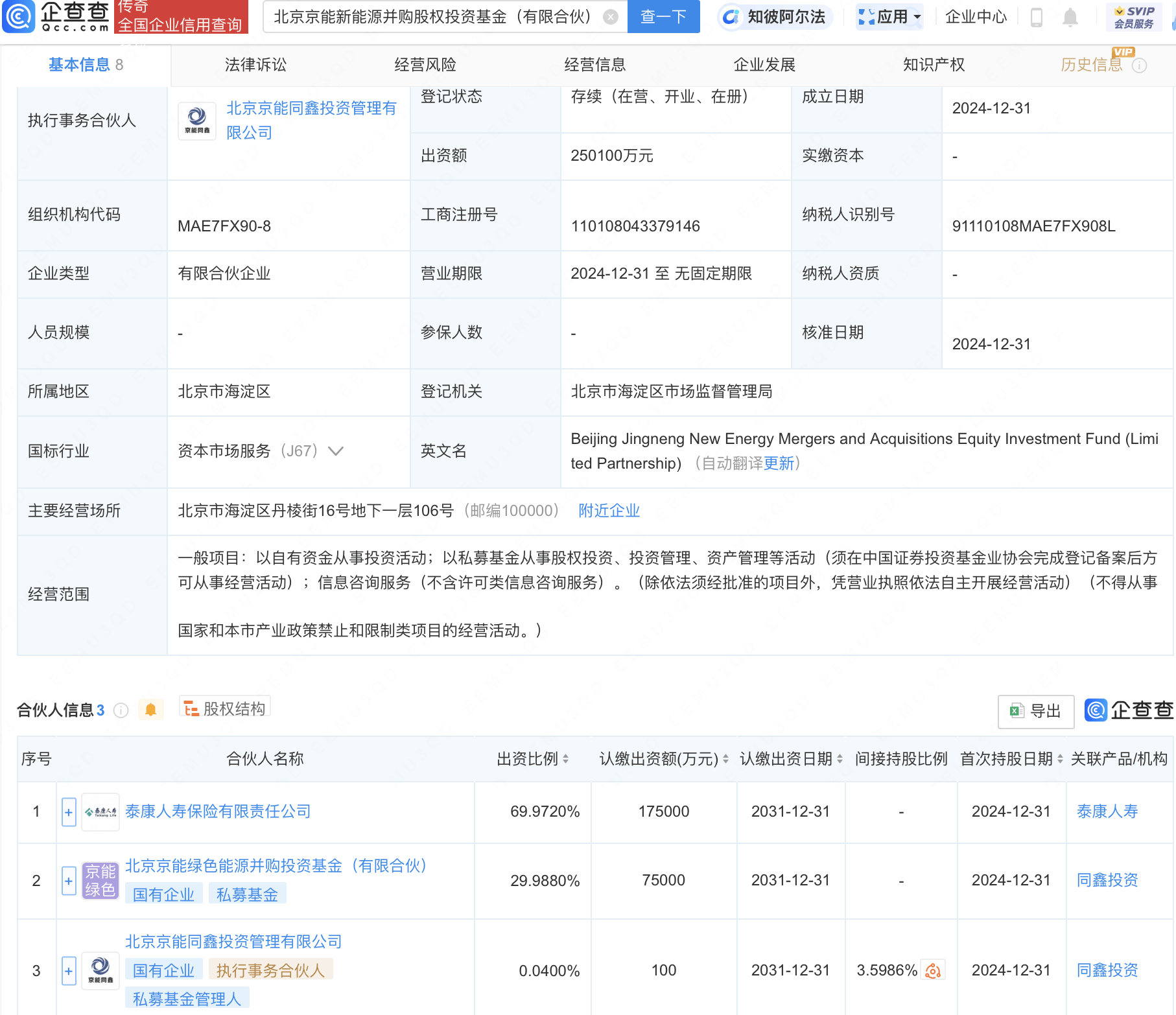Screen dimensions: 1176x1015
Task: Open executive partner 北京京能同鑫投资管理有限公司 link
Action: 311,120
